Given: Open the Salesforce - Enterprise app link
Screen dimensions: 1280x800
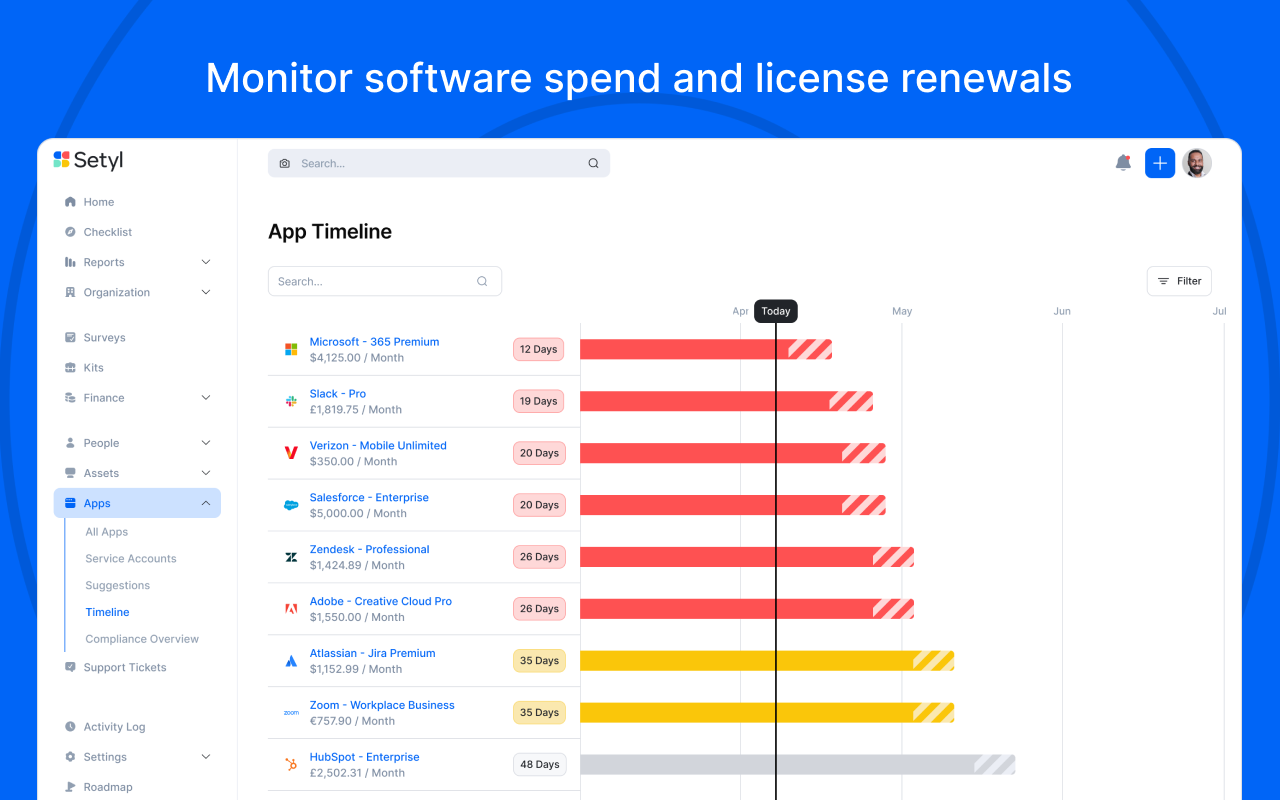Looking at the screenshot, I should pos(369,497).
